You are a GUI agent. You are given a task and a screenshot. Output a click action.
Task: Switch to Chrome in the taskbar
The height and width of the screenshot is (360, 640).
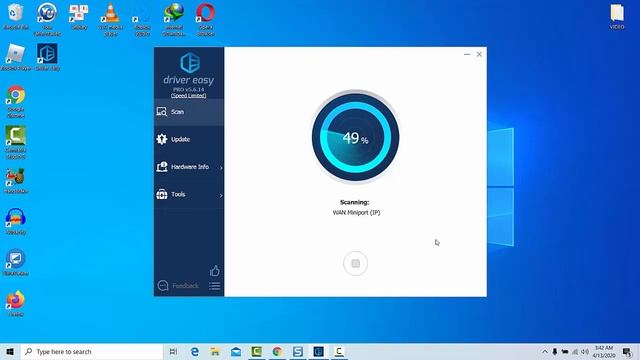coord(277,351)
